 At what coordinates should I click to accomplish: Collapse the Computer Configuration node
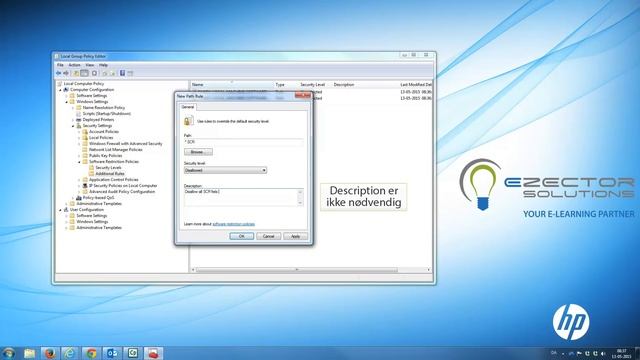(60, 90)
